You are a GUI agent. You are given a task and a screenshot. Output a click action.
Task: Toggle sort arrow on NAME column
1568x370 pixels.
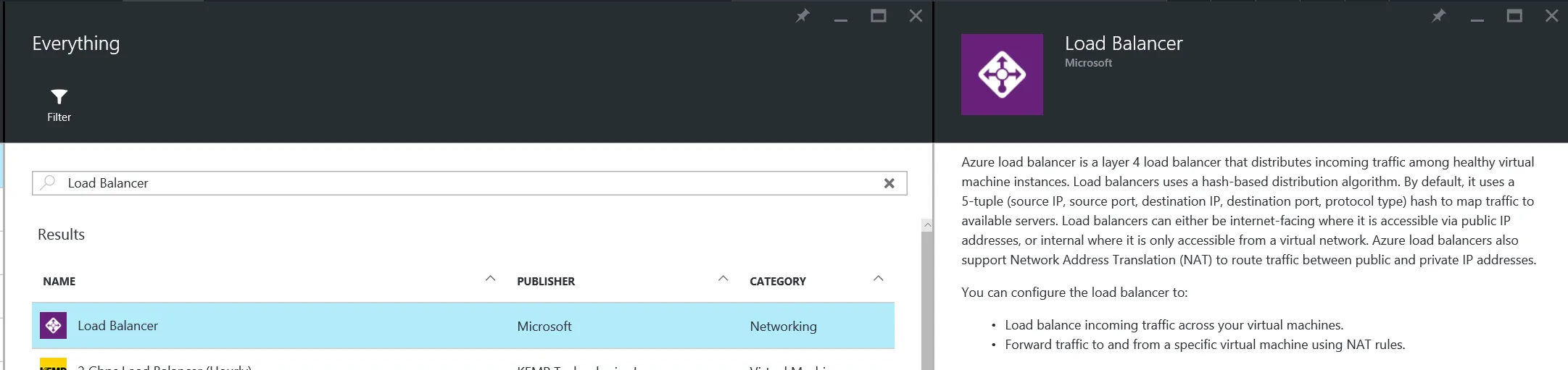coord(490,279)
